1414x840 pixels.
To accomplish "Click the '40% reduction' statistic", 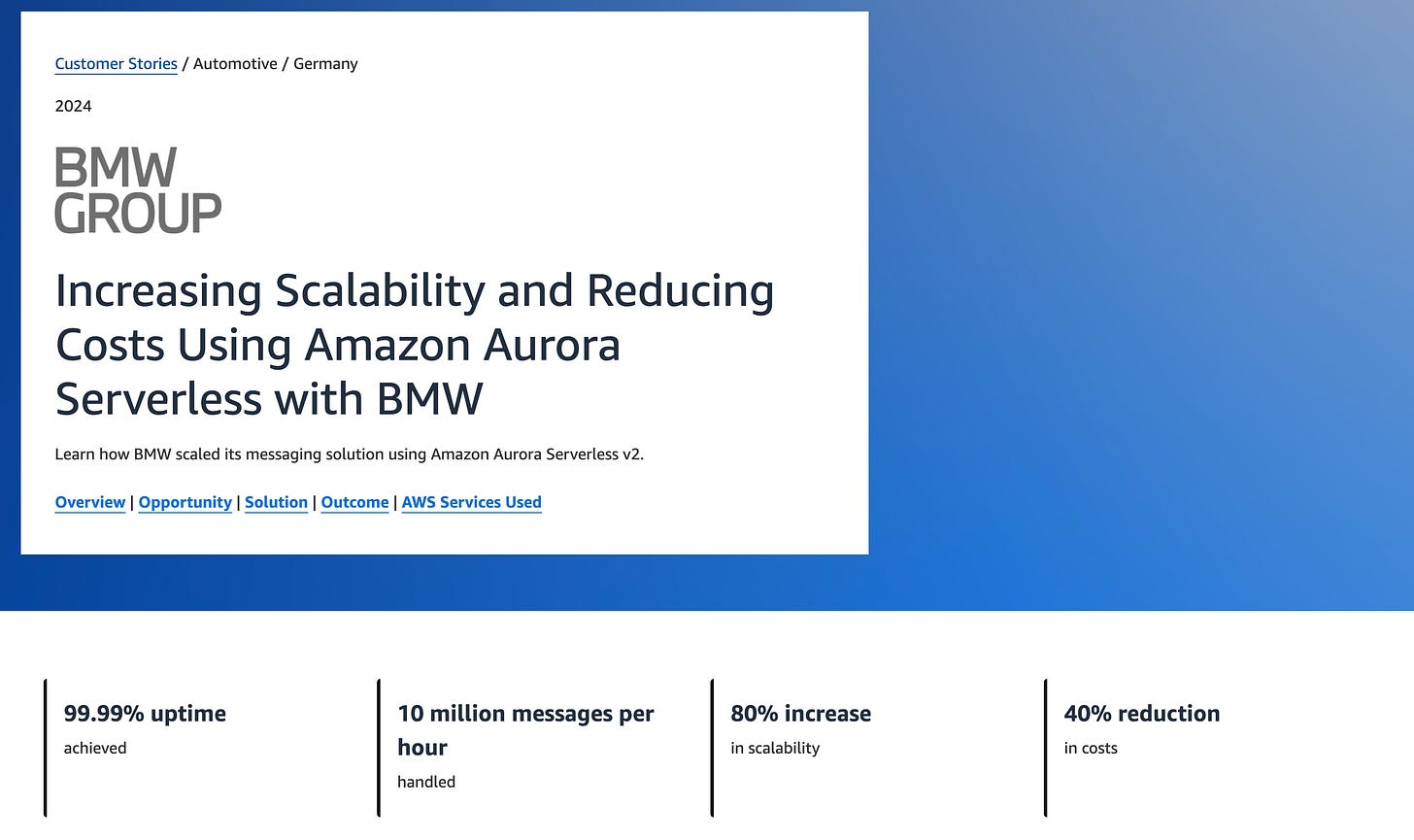I will pos(1142,713).
